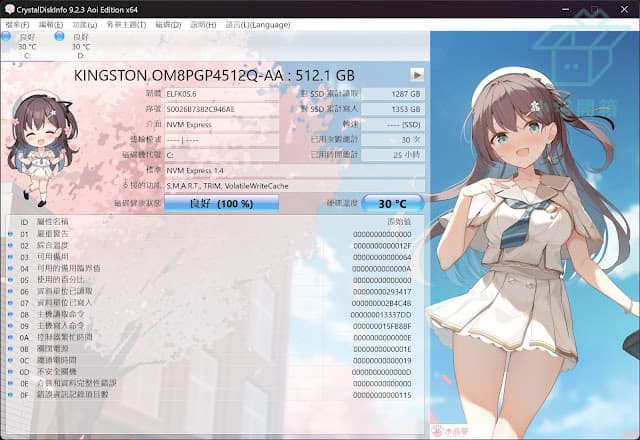Select raw value 00000000015FB88F
This screenshot has height=440, width=640.
(x=382, y=326)
